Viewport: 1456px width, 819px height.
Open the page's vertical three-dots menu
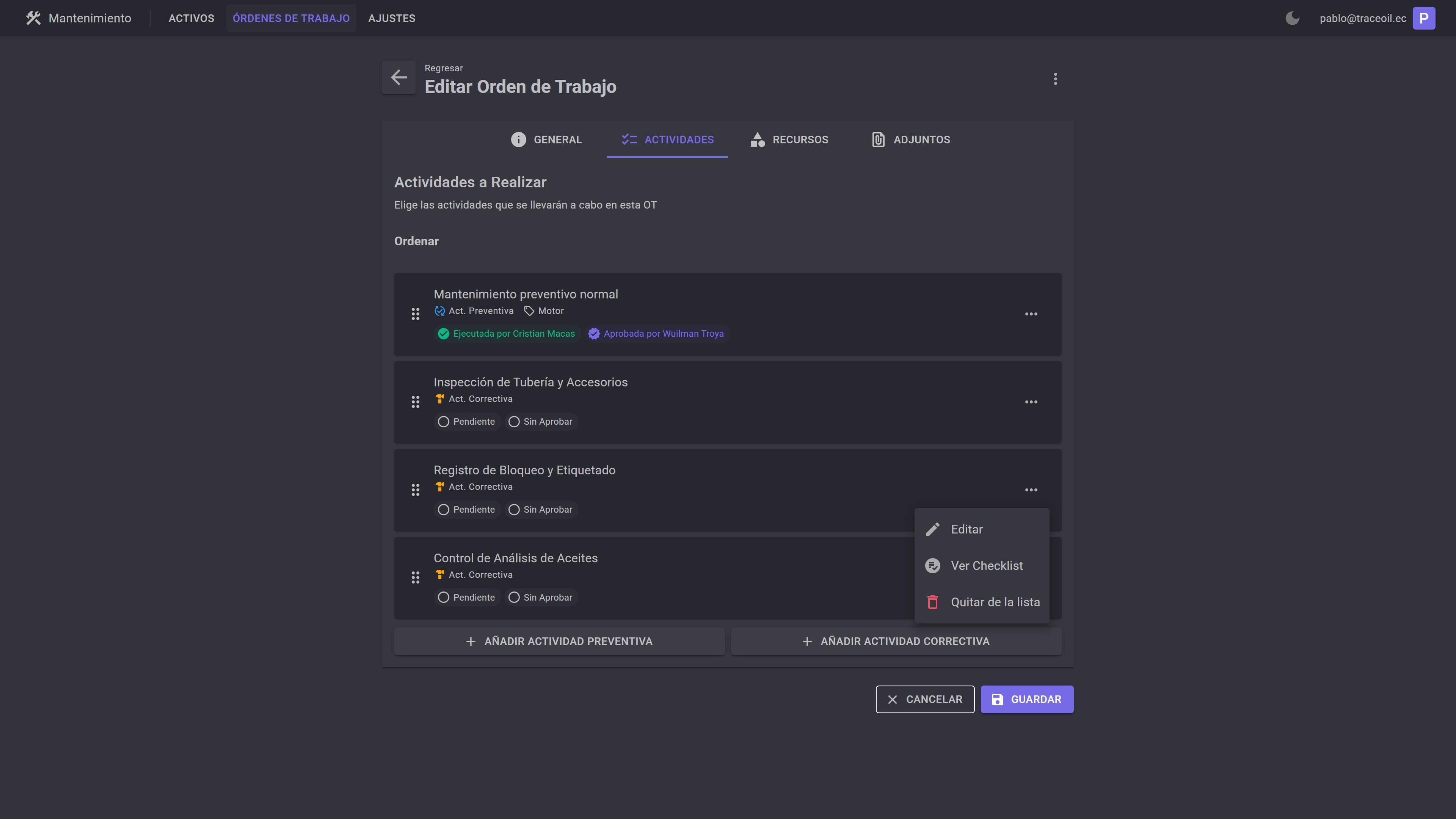click(x=1055, y=79)
